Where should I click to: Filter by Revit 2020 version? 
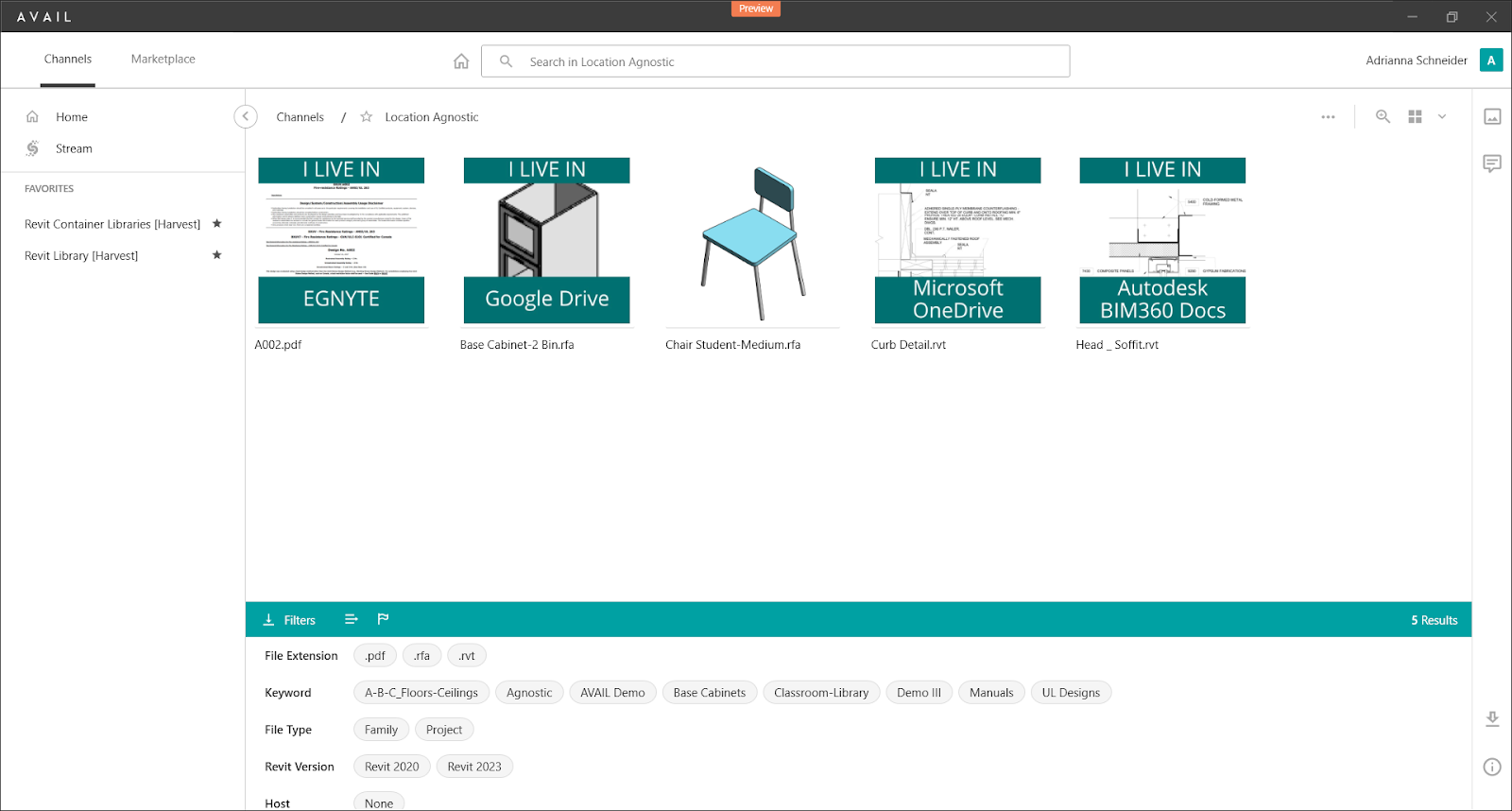click(x=392, y=767)
